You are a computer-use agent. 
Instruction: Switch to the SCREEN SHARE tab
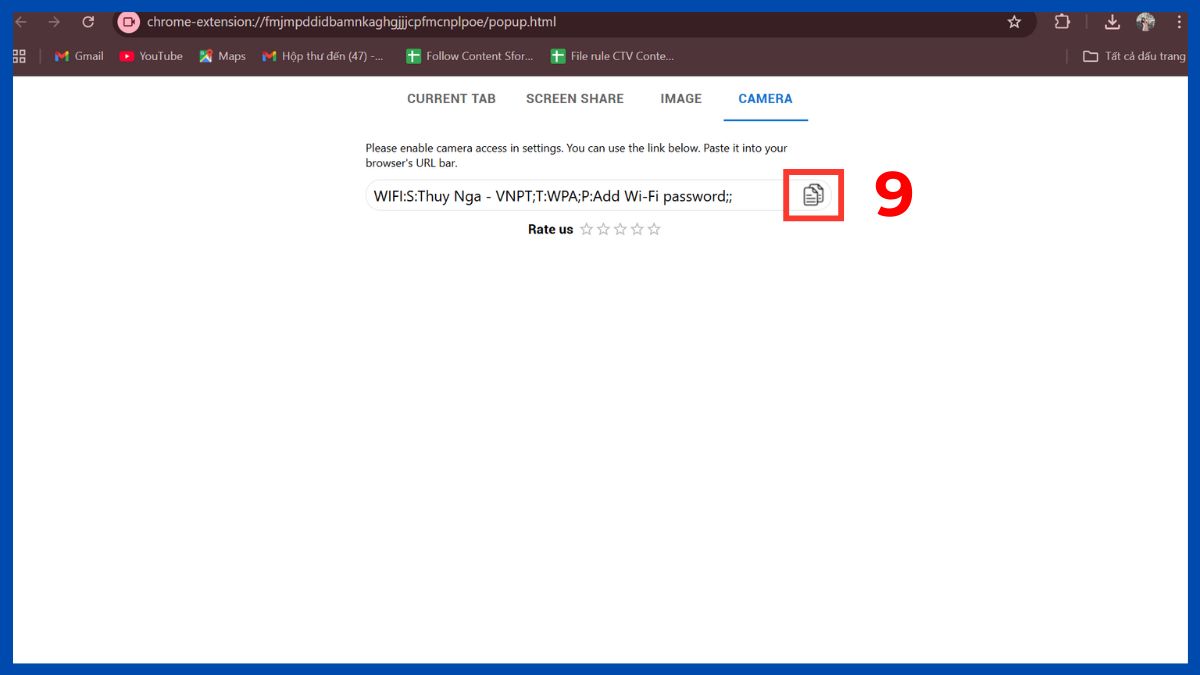[575, 99]
